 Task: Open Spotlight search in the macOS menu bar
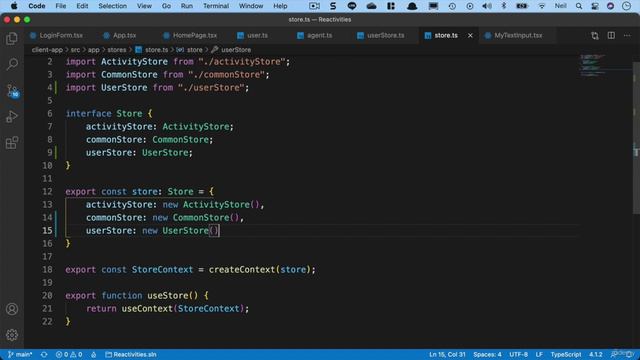click(579, 6)
